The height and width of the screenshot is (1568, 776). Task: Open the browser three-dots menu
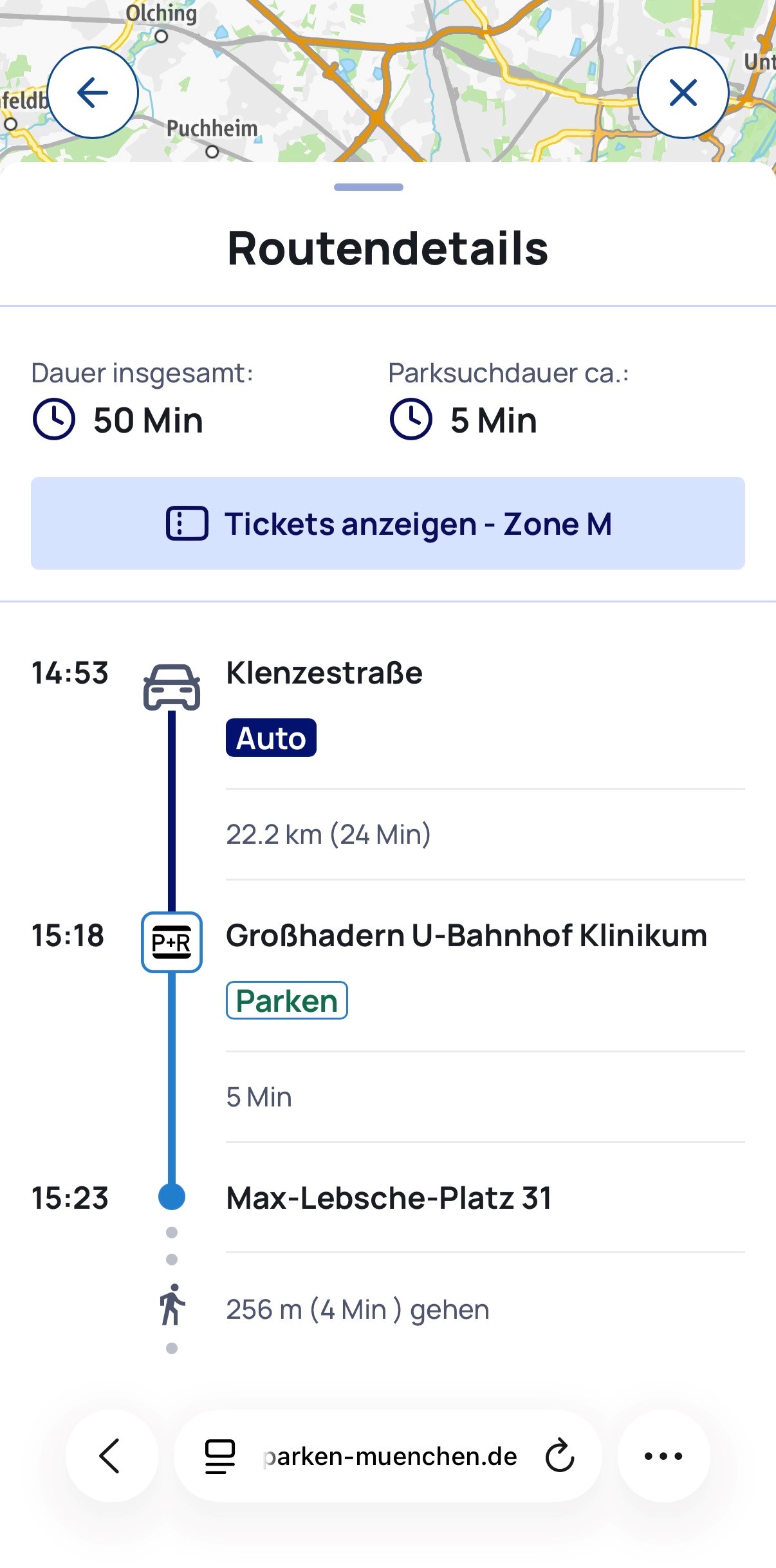pyautogui.click(x=663, y=1455)
